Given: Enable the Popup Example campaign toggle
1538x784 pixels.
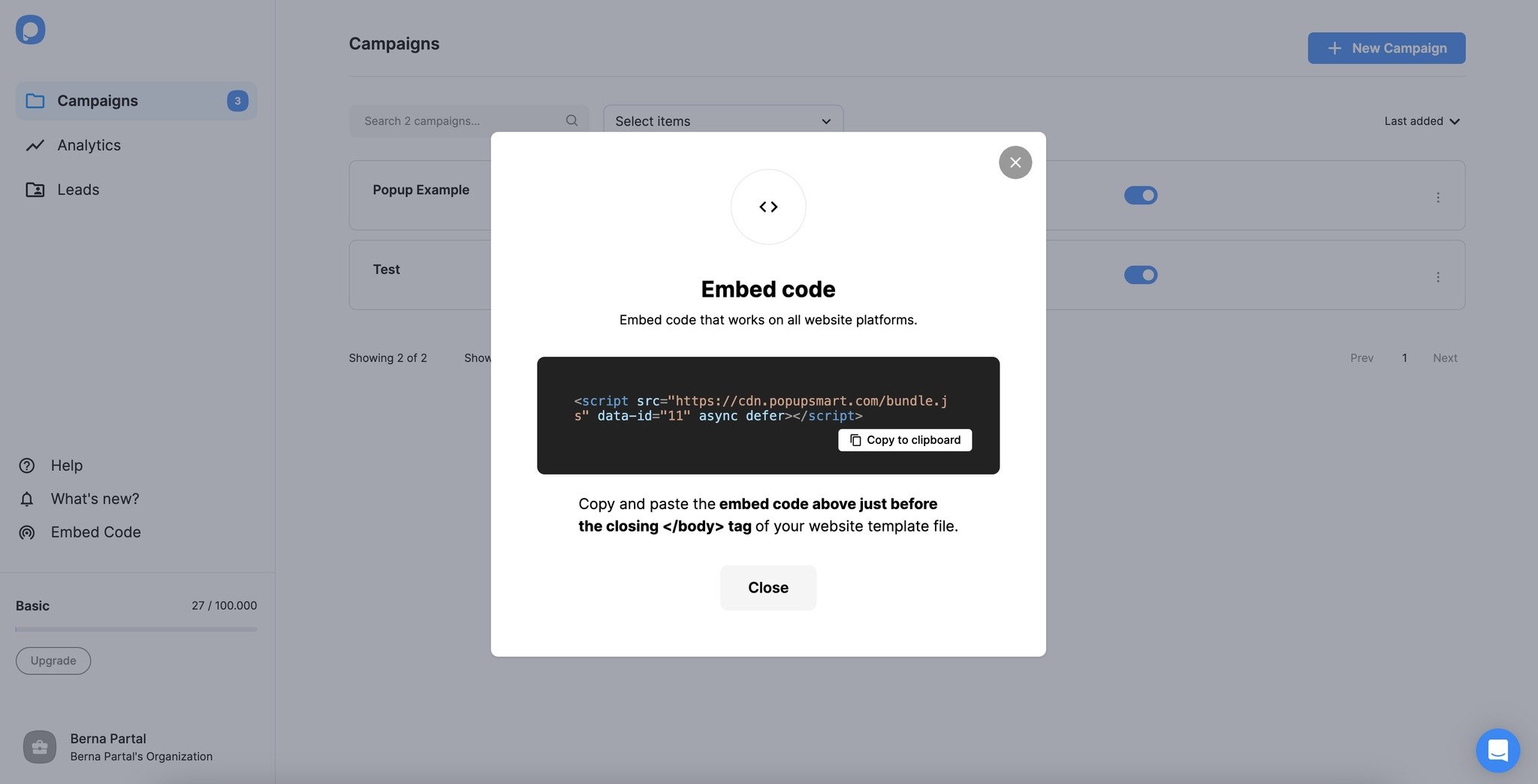Looking at the screenshot, I should click(1141, 195).
